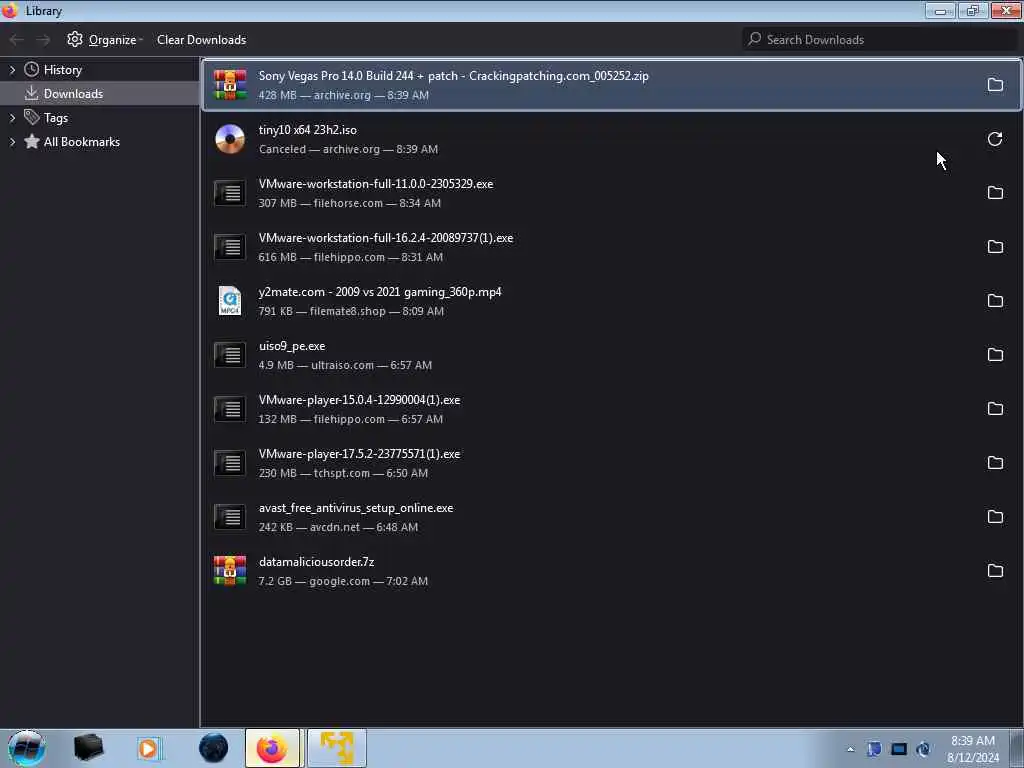Viewport: 1024px width, 768px height.
Task: Click the disc icon of tiny10 iso
Action: click(x=230, y=139)
